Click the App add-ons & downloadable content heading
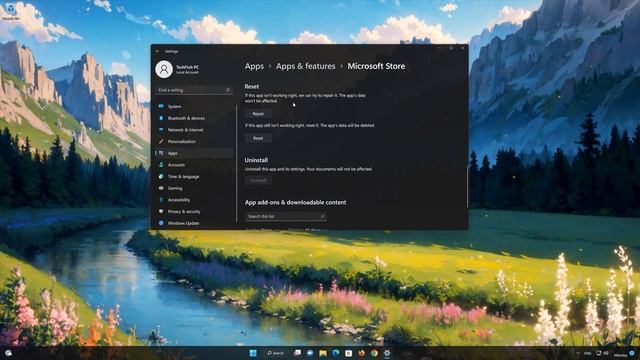640x360 pixels. tap(296, 202)
